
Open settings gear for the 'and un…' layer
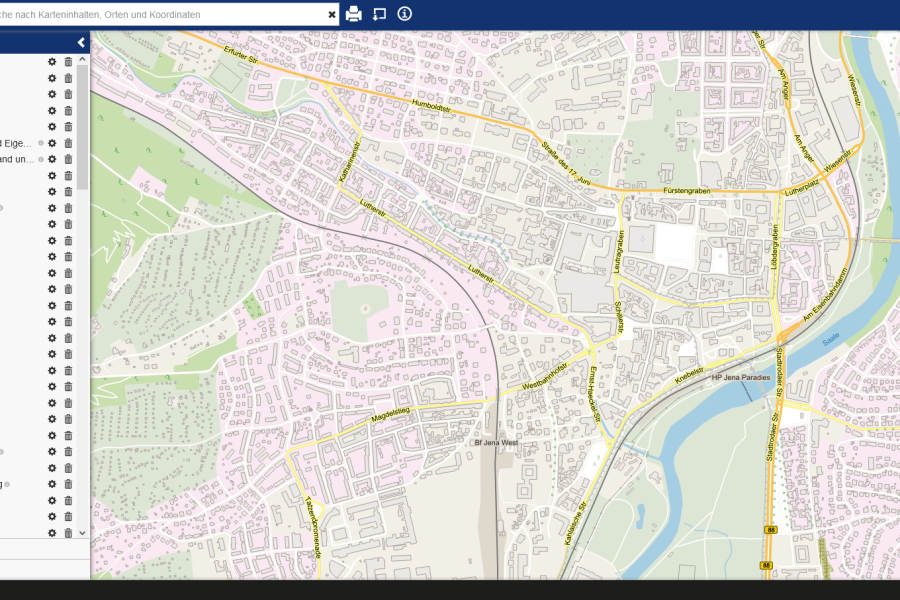coord(52,159)
